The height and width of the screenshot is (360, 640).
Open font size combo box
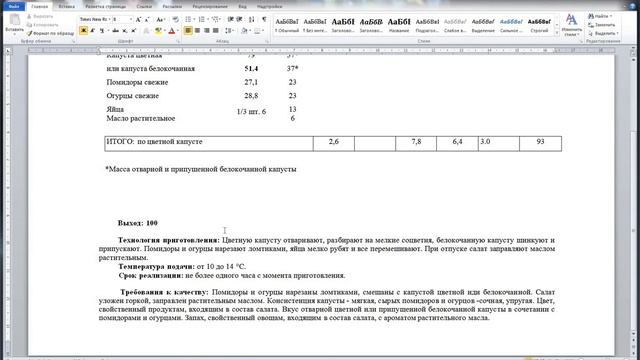122,20
